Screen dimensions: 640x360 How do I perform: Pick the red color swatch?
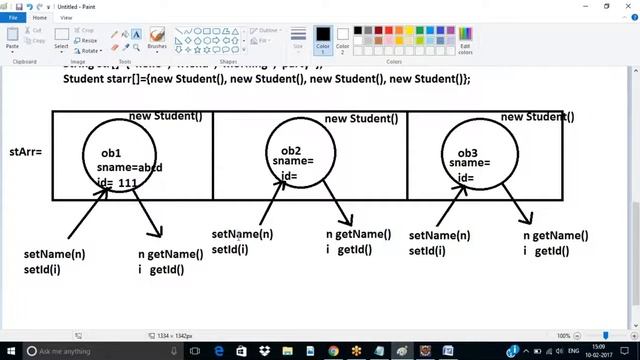389,31
